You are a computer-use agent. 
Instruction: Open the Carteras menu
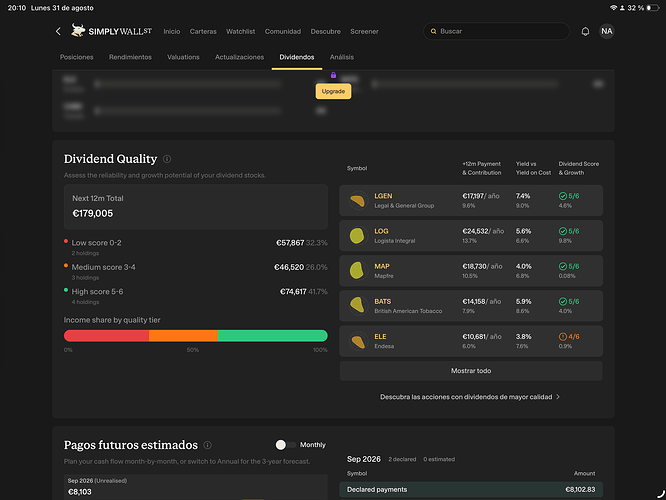203,31
